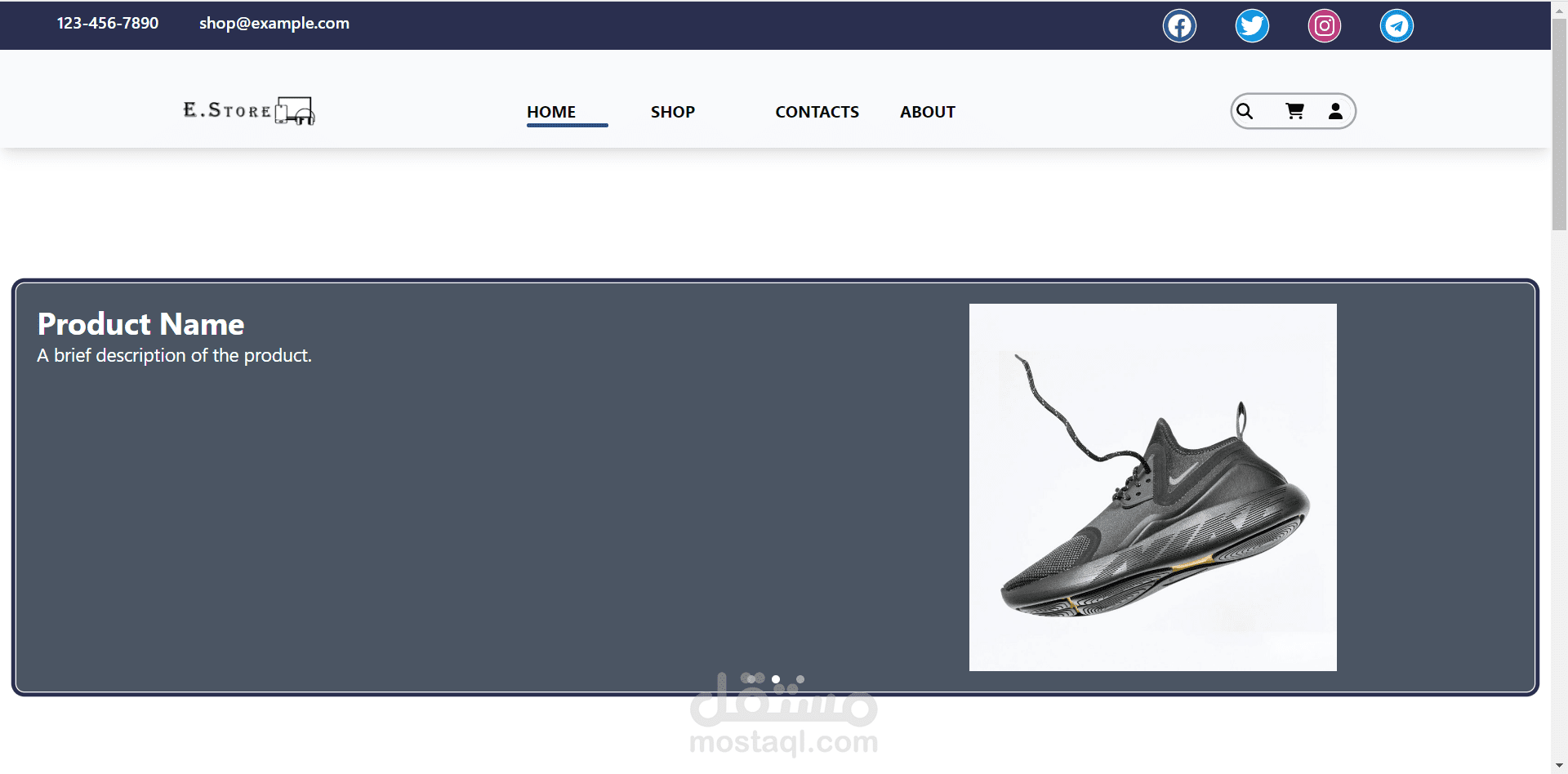
Task: Open the Instagram social link
Action: (x=1325, y=25)
